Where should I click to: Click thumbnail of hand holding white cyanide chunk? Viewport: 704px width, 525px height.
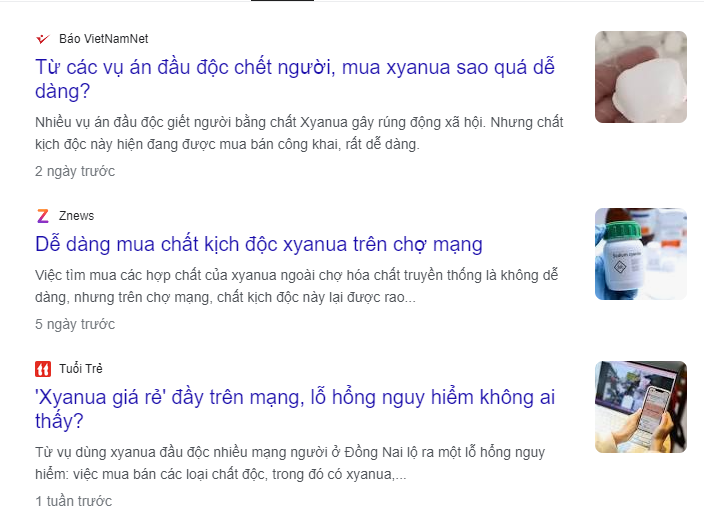click(641, 77)
